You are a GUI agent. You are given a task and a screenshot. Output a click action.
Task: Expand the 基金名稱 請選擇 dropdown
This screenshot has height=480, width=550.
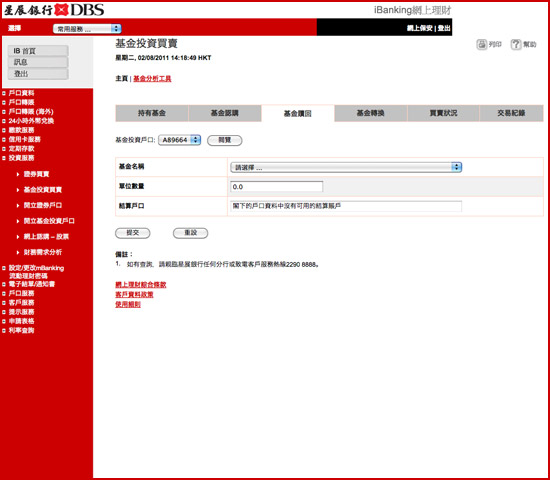click(346, 167)
